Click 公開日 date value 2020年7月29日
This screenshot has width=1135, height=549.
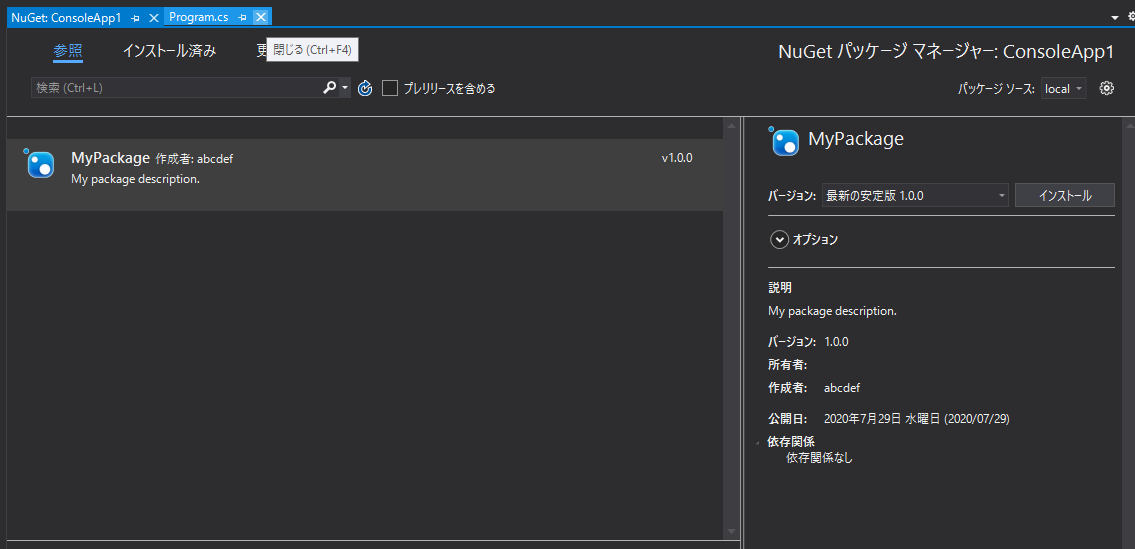tap(916, 419)
